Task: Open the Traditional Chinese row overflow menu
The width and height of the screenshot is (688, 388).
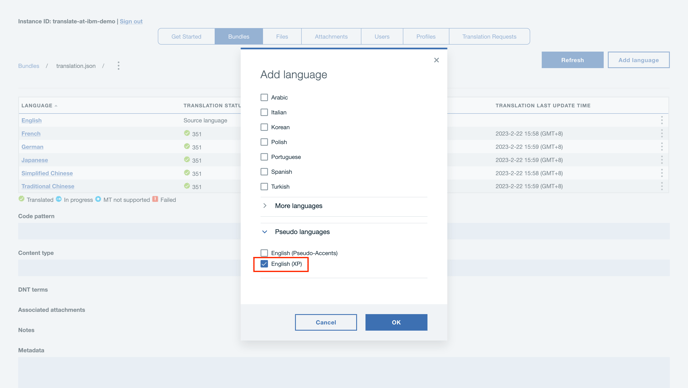Action: click(x=662, y=186)
